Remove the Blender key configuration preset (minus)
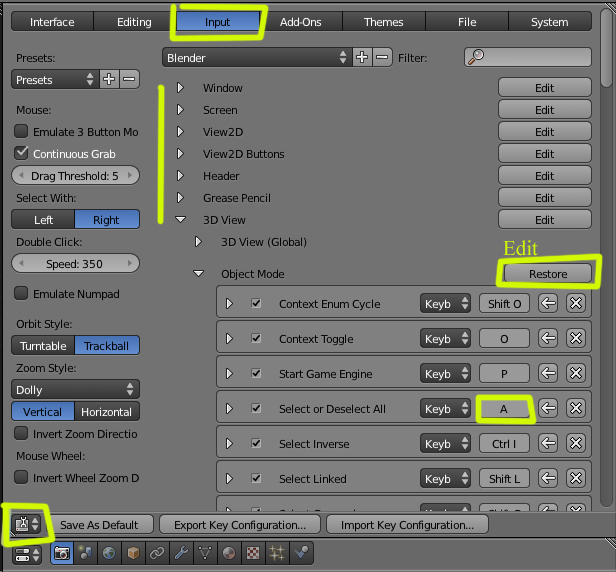 [x=381, y=58]
